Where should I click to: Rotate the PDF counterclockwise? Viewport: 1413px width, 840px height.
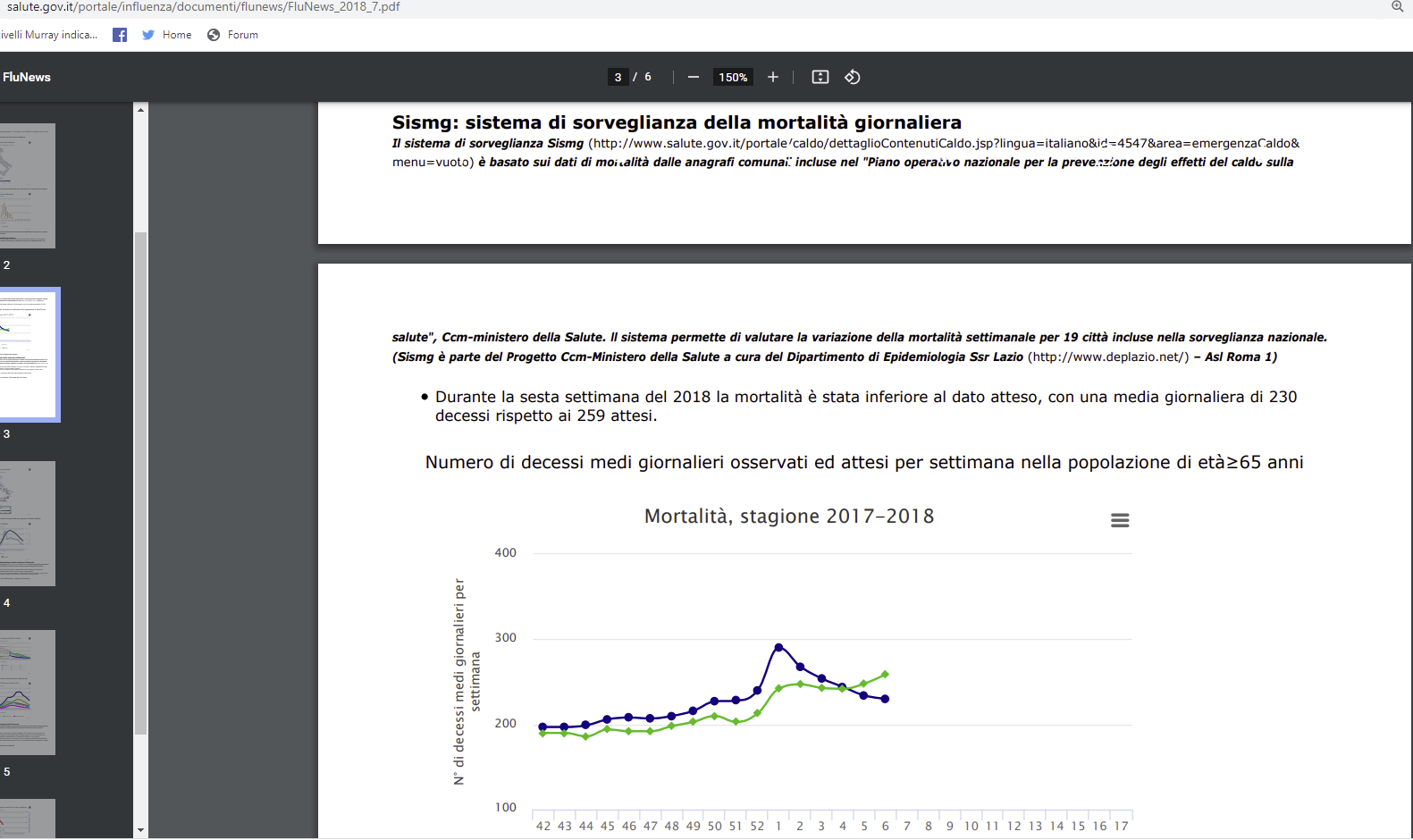point(853,78)
